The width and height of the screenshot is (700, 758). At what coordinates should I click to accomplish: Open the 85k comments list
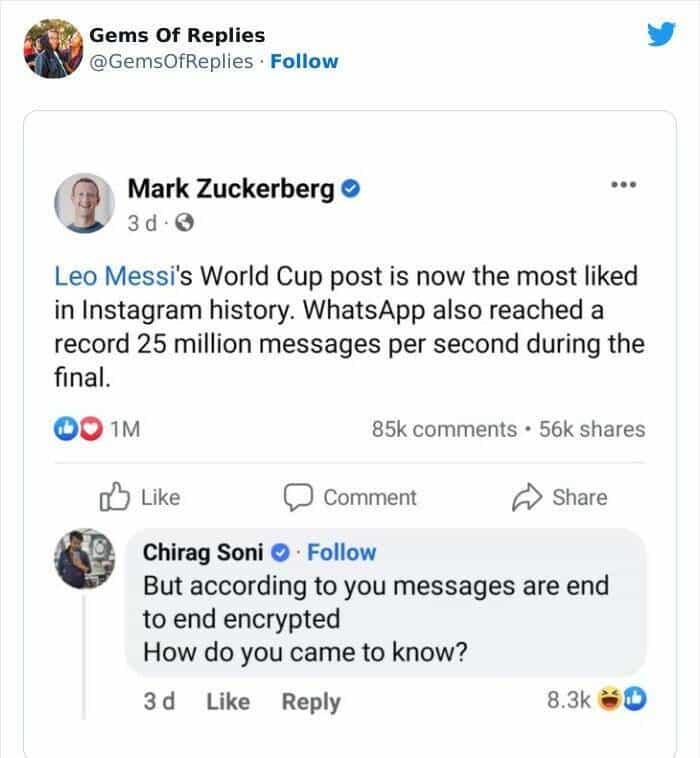point(443,429)
